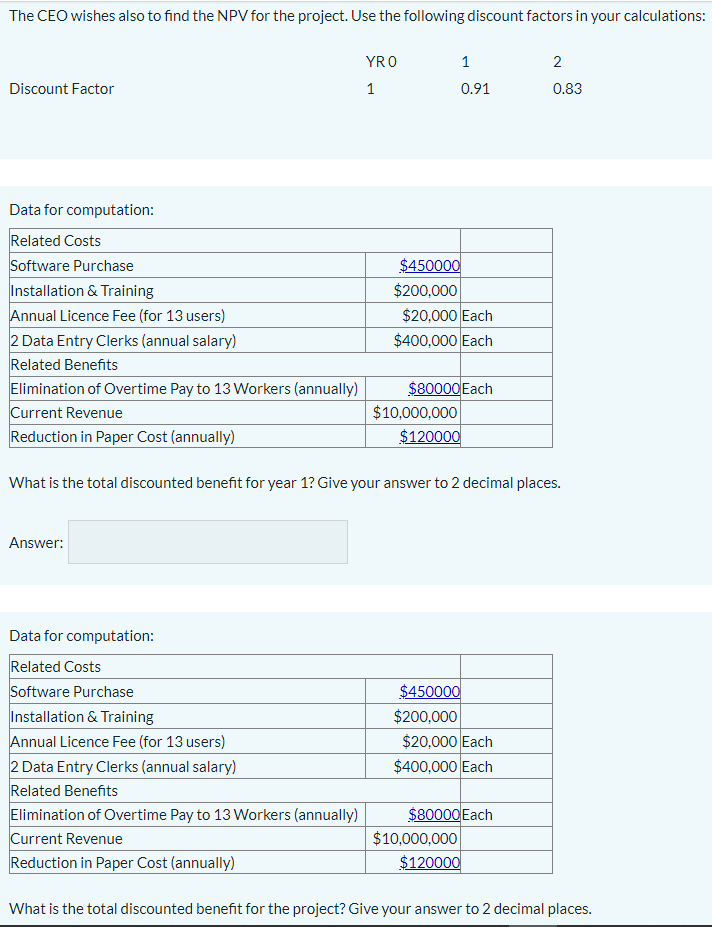Screen dimensions: 712x927
Task: Click 'Related Benefits' heading in first table
Action: click(64, 365)
